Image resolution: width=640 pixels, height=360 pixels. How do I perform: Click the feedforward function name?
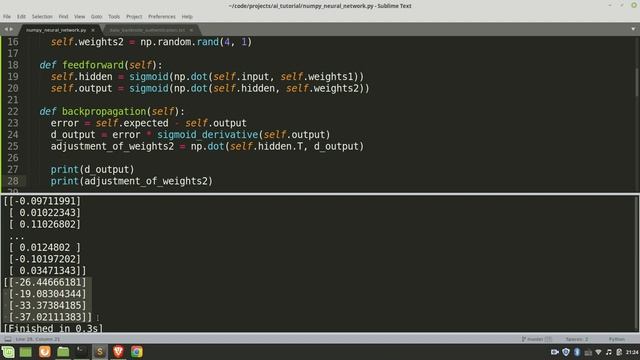pyautogui.click(x=93, y=65)
